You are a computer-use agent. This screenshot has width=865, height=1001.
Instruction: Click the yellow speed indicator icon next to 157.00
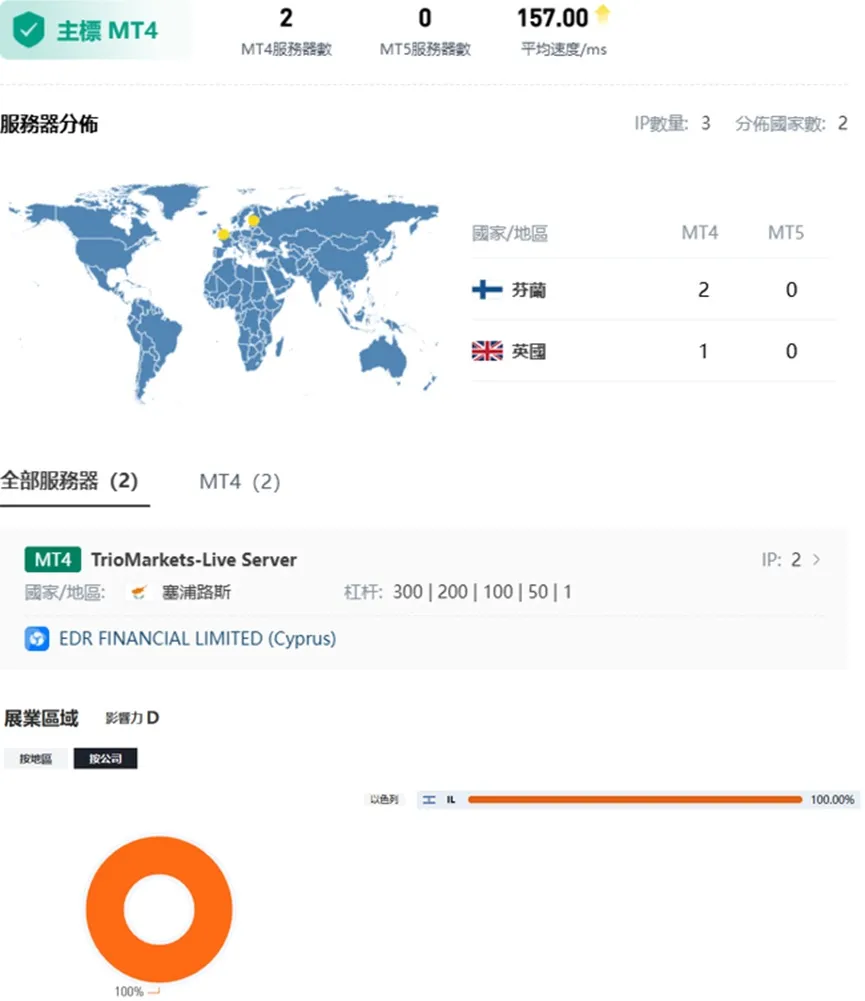(x=602, y=13)
